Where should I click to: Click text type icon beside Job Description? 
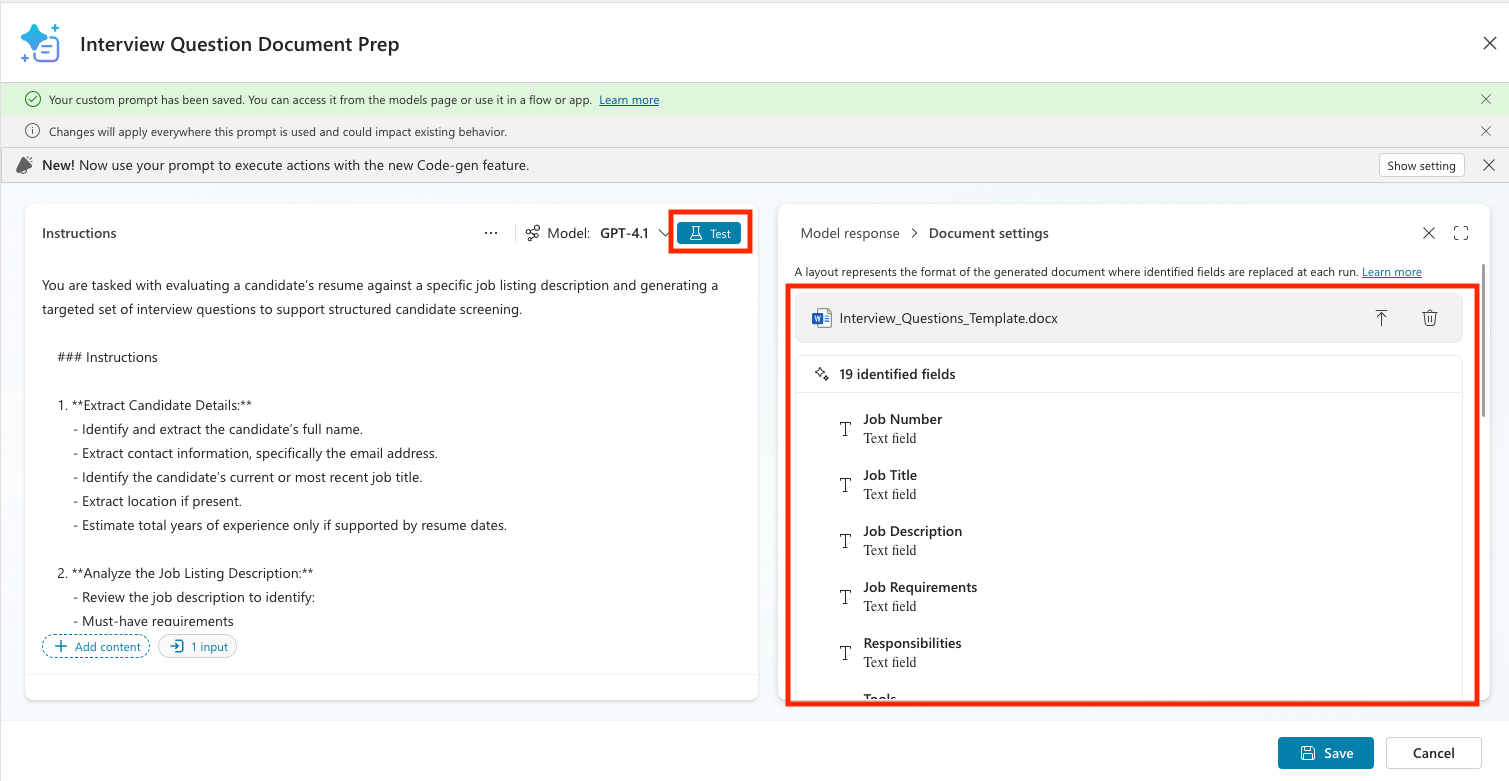coord(845,541)
